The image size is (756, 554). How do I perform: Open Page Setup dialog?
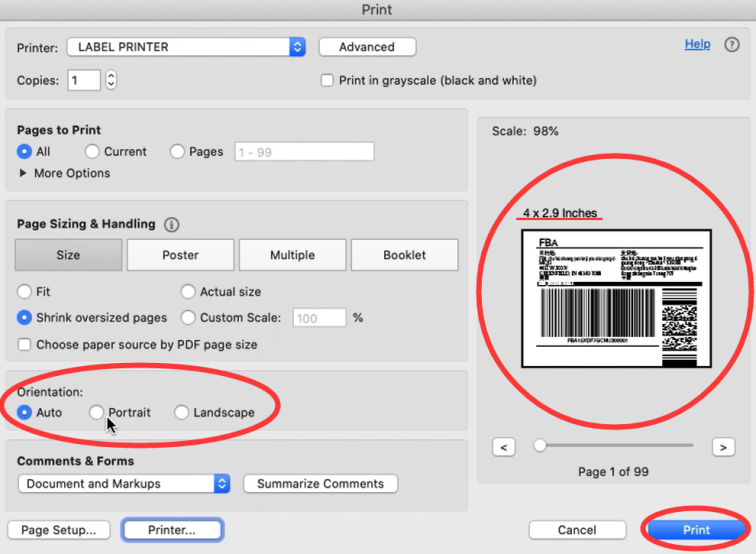click(59, 530)
